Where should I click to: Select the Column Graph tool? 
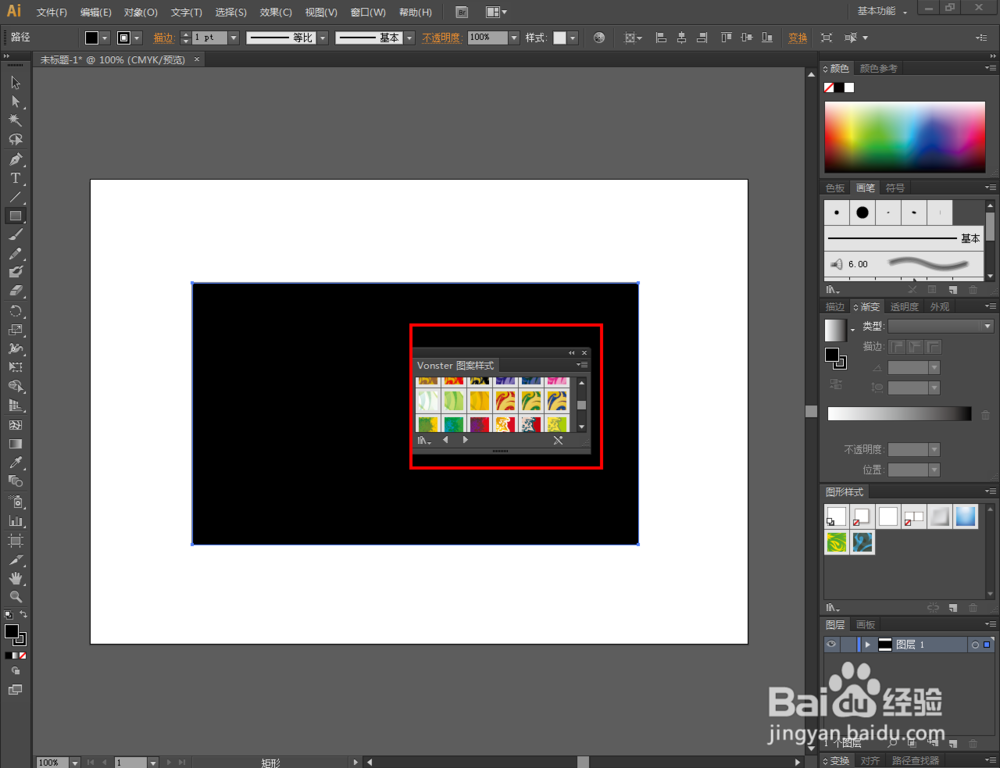[x=15, y=521]
